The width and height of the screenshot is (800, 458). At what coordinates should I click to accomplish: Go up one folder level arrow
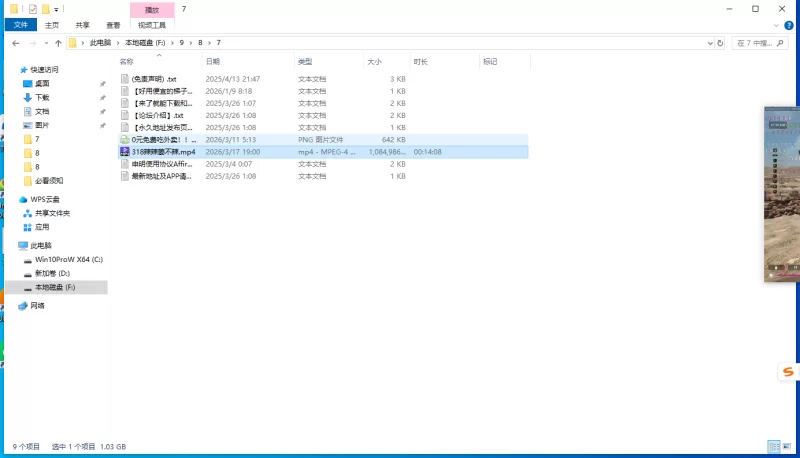pyautogui.click(x=58, y=43)
